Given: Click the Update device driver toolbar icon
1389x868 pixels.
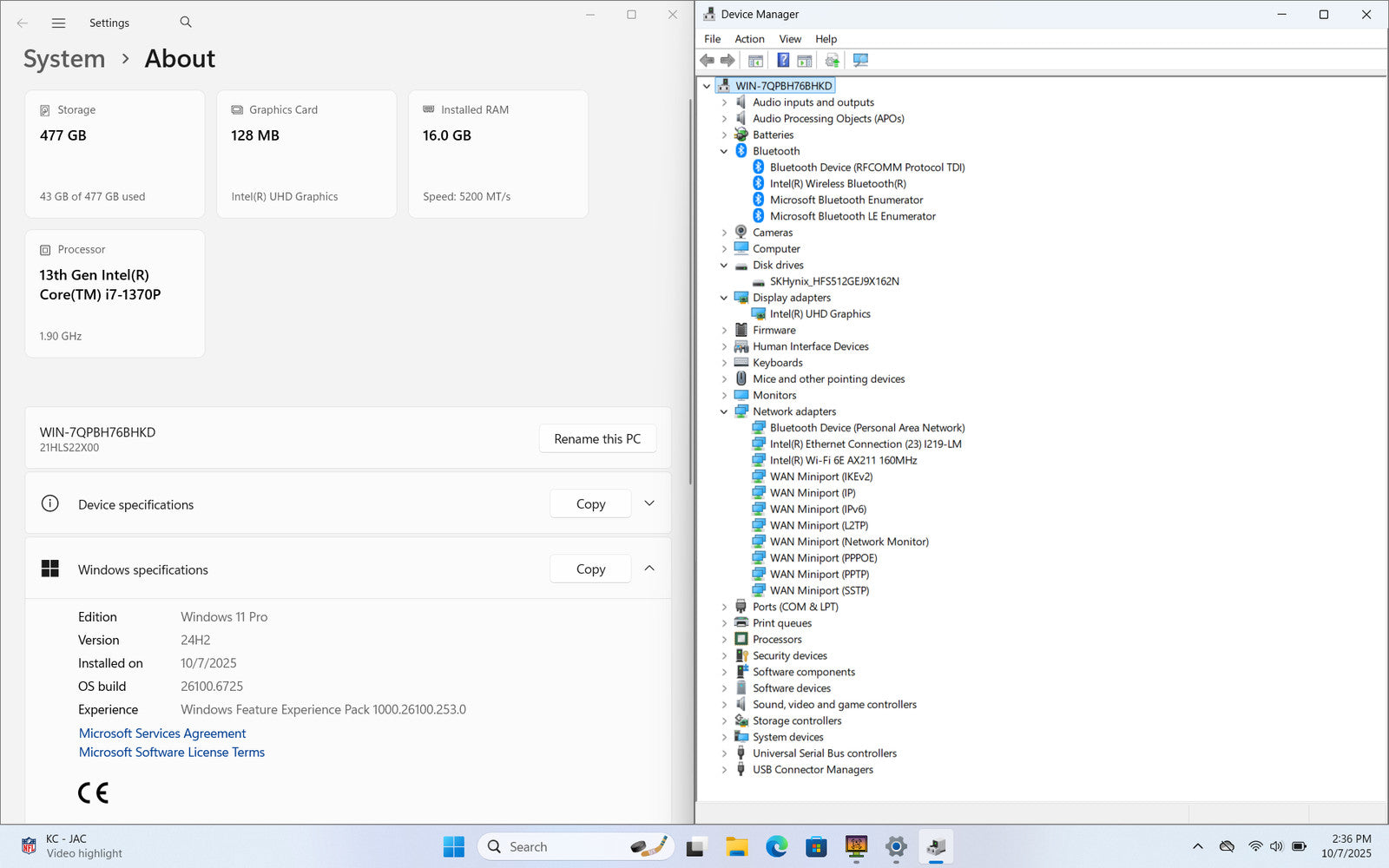Looking at the screenshot, I should [x=832, y=61].
